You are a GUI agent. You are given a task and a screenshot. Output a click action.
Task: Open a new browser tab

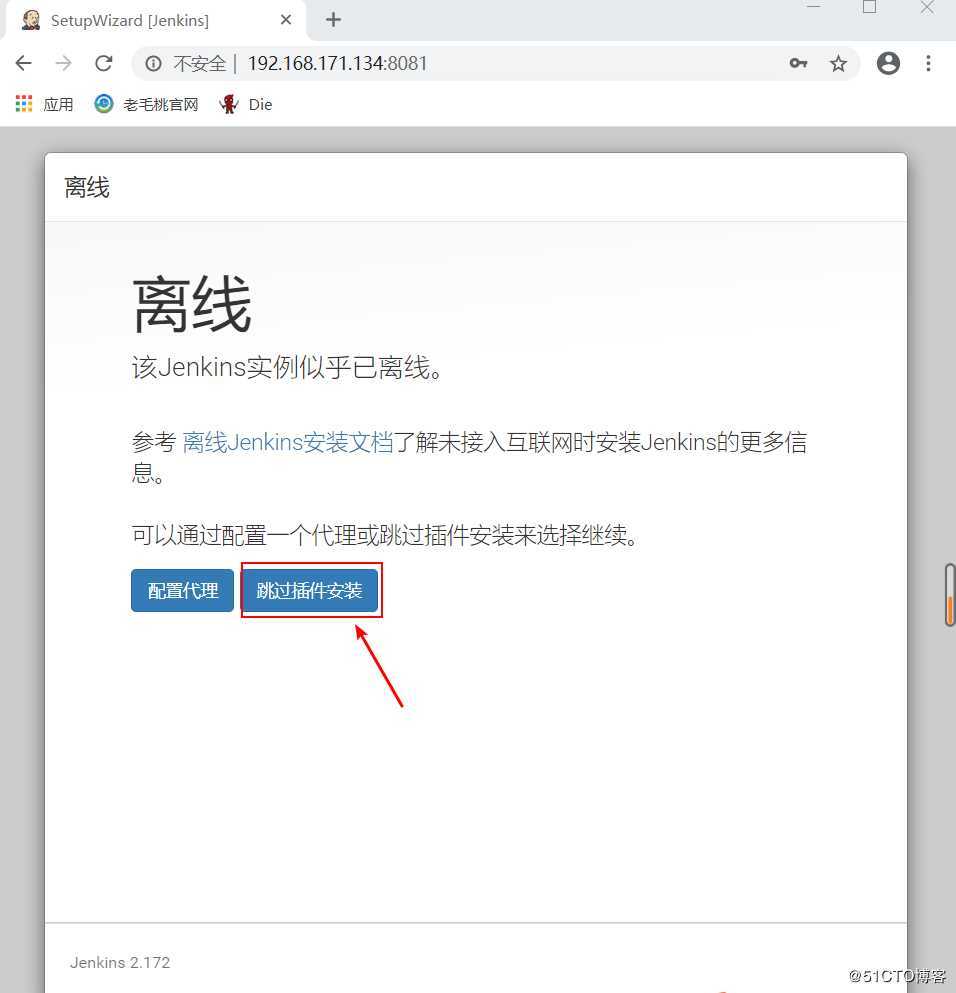(x=333, y=20)
